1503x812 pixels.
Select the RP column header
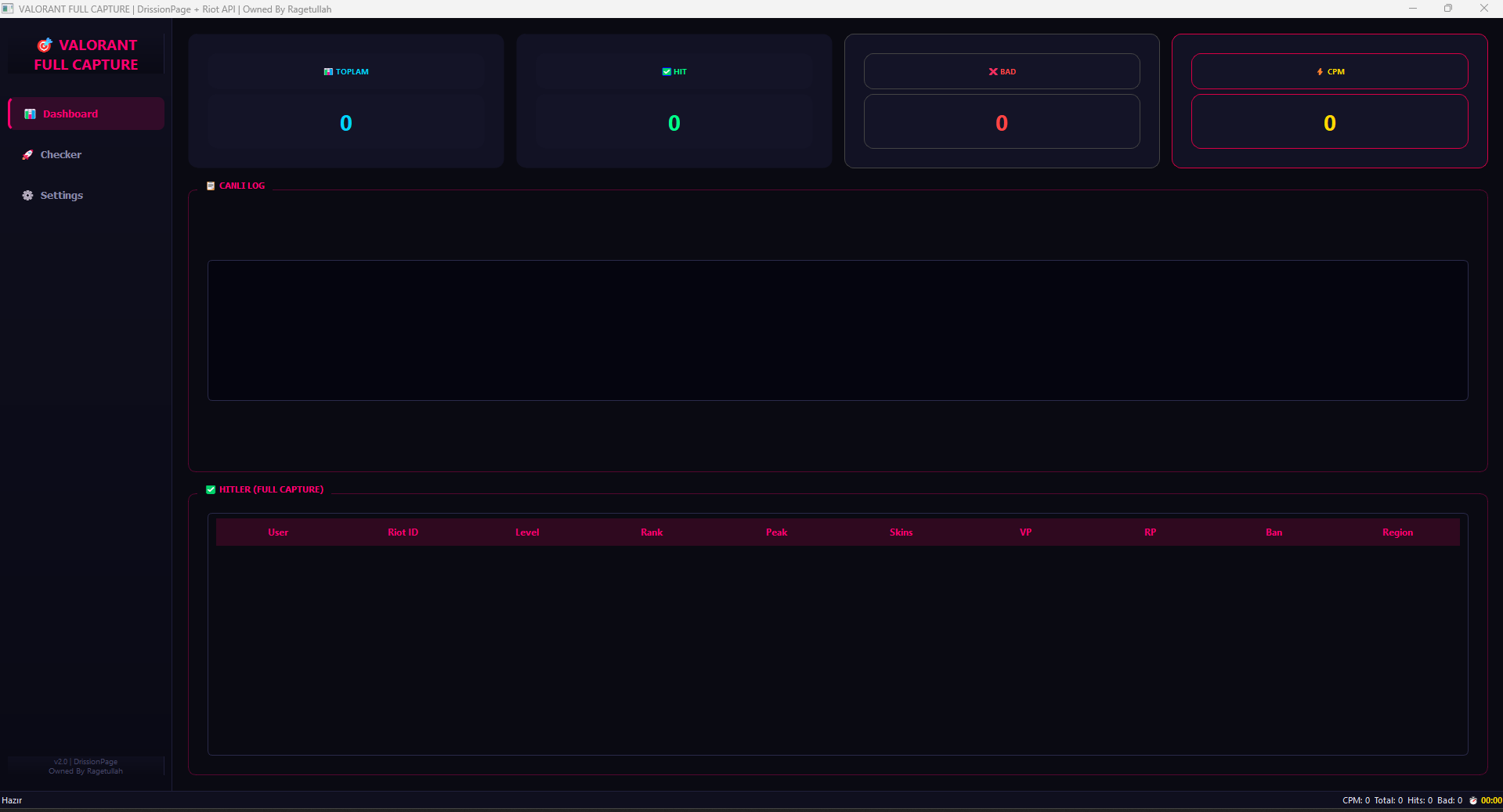(1150, 532)
